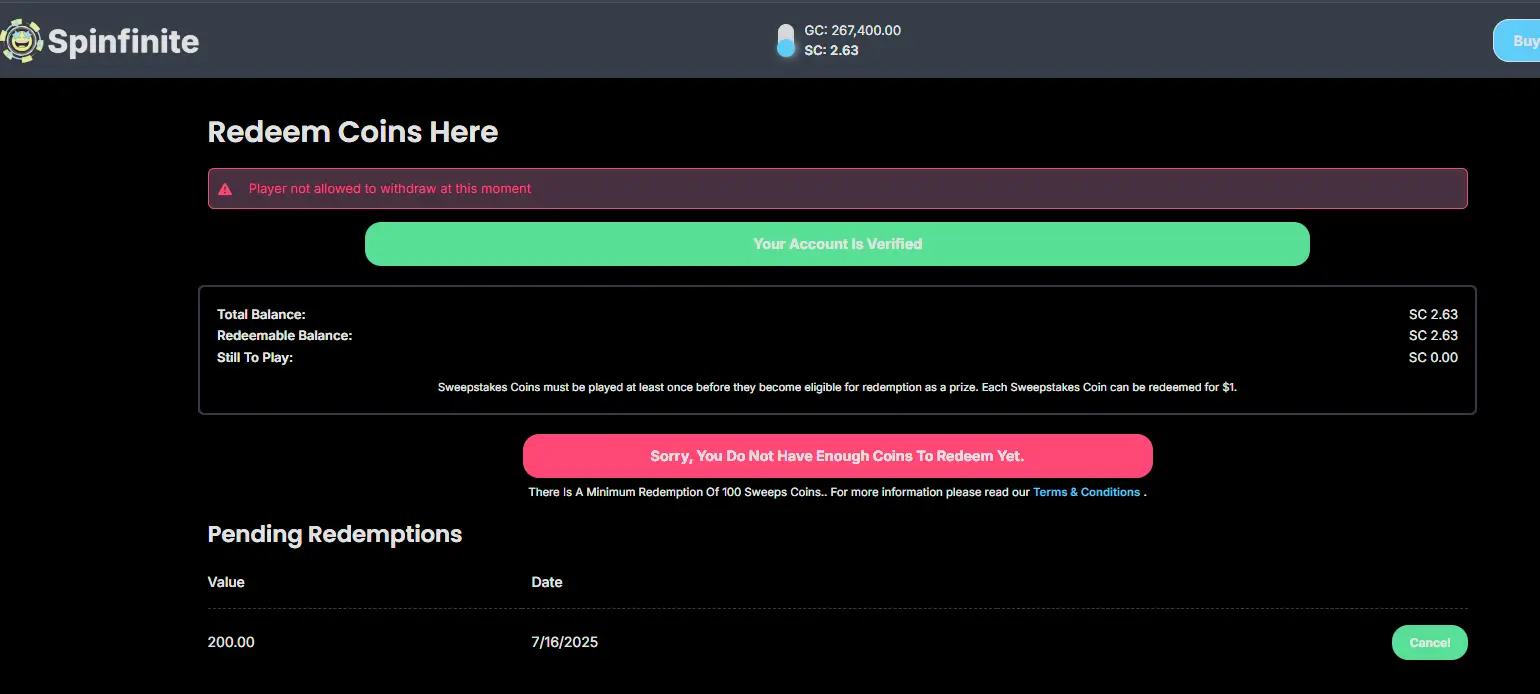The width and height of the screenshot is (1540, 694).
Task: Select the SC 2.63 header balance
Action: pos(831,50)
